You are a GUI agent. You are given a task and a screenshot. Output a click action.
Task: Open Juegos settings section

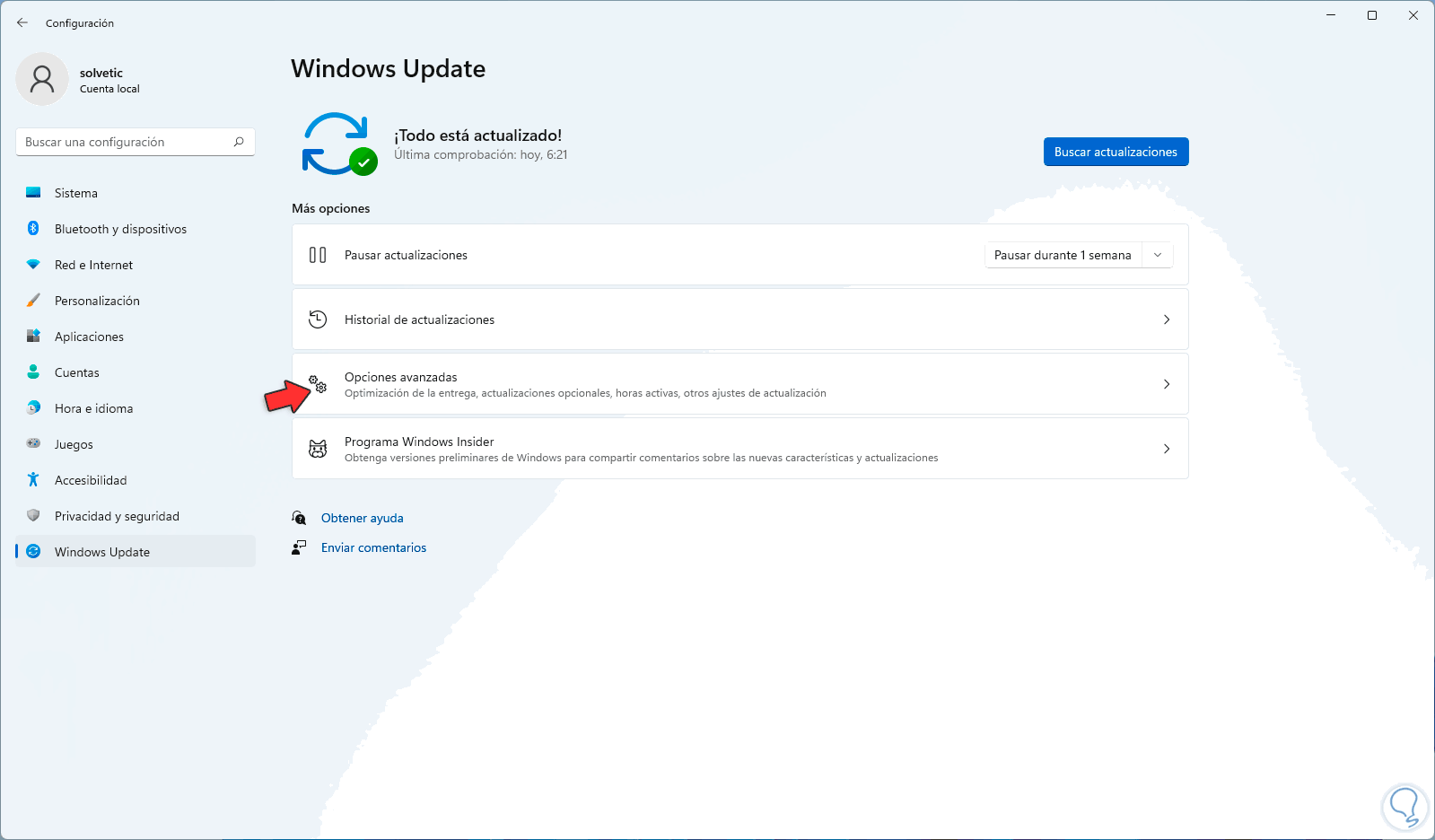pyautogui.click(x=136, y=444)
